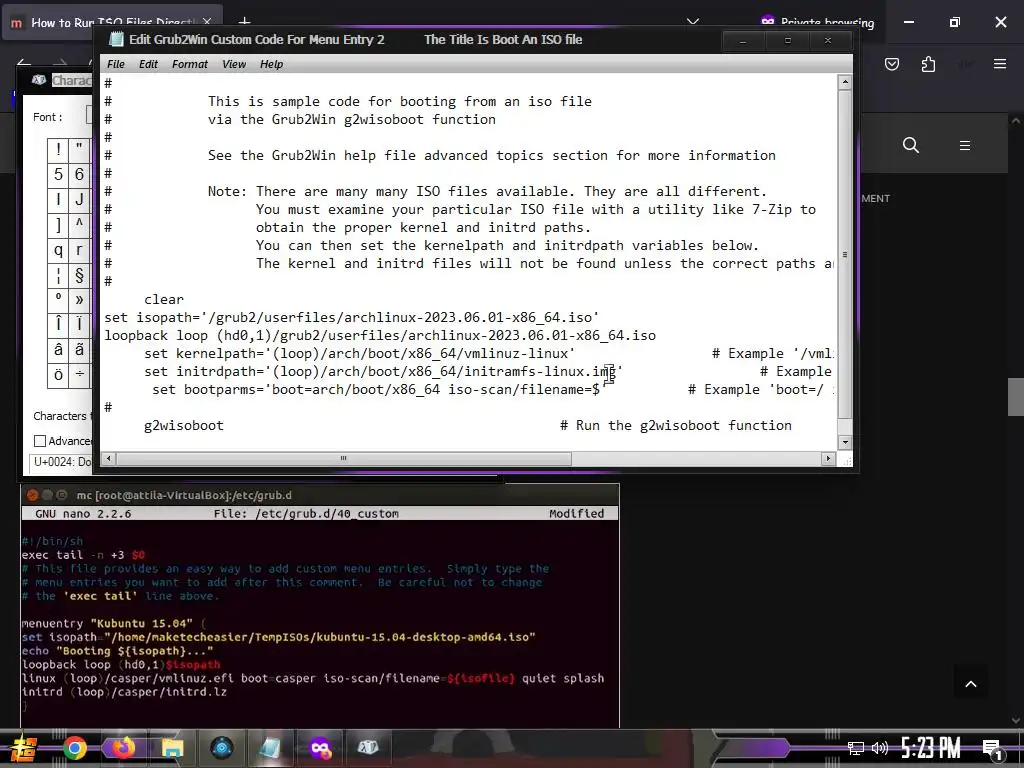The height and width of the screenshot is (768, 1024).
Task: Click the editor vertical scrollbar down arrow
Action: click(844, 442)
